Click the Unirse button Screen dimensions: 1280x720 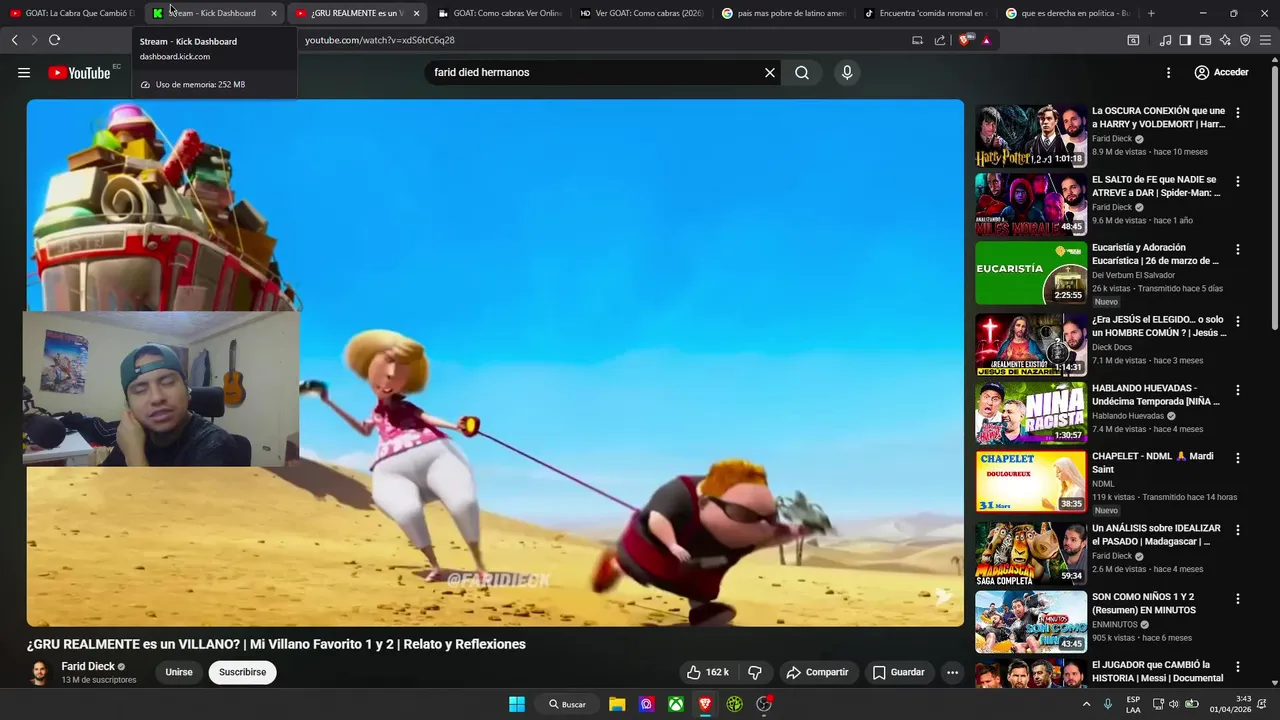click(x=179, y=672)
